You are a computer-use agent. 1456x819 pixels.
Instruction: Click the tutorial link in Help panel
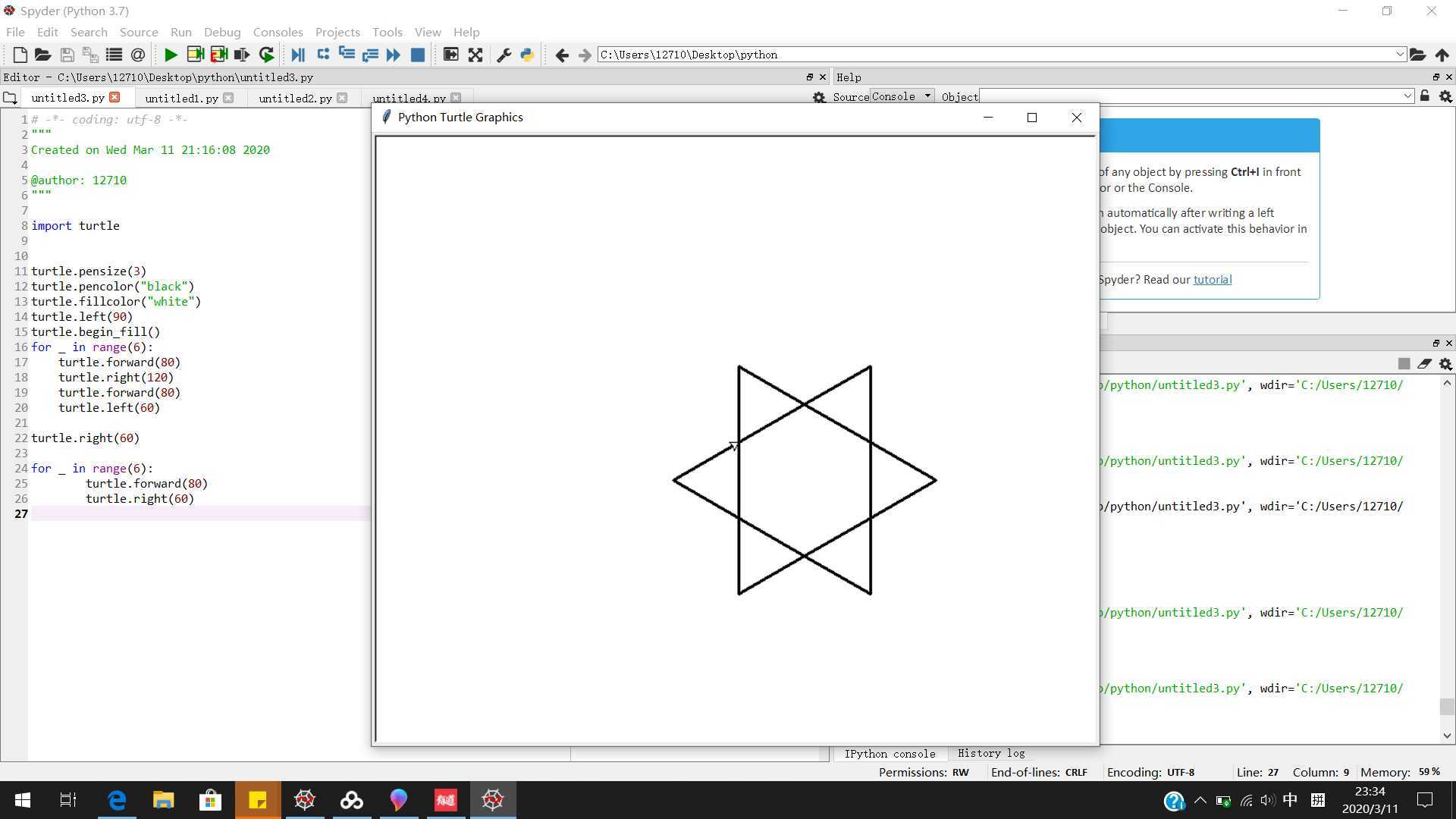point(1212,279)
